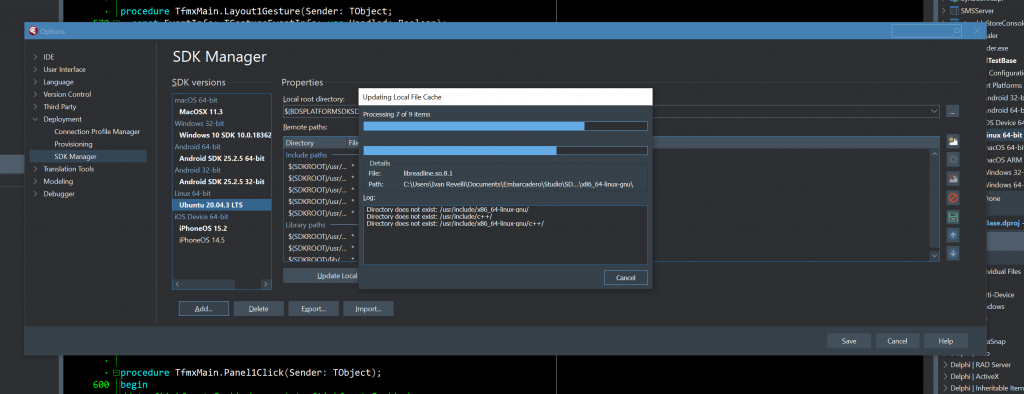Click the Remote paths scrollbar down arrow
Image resolution: width=1024 pixels, height=394 pixels.
pos(934,256)
